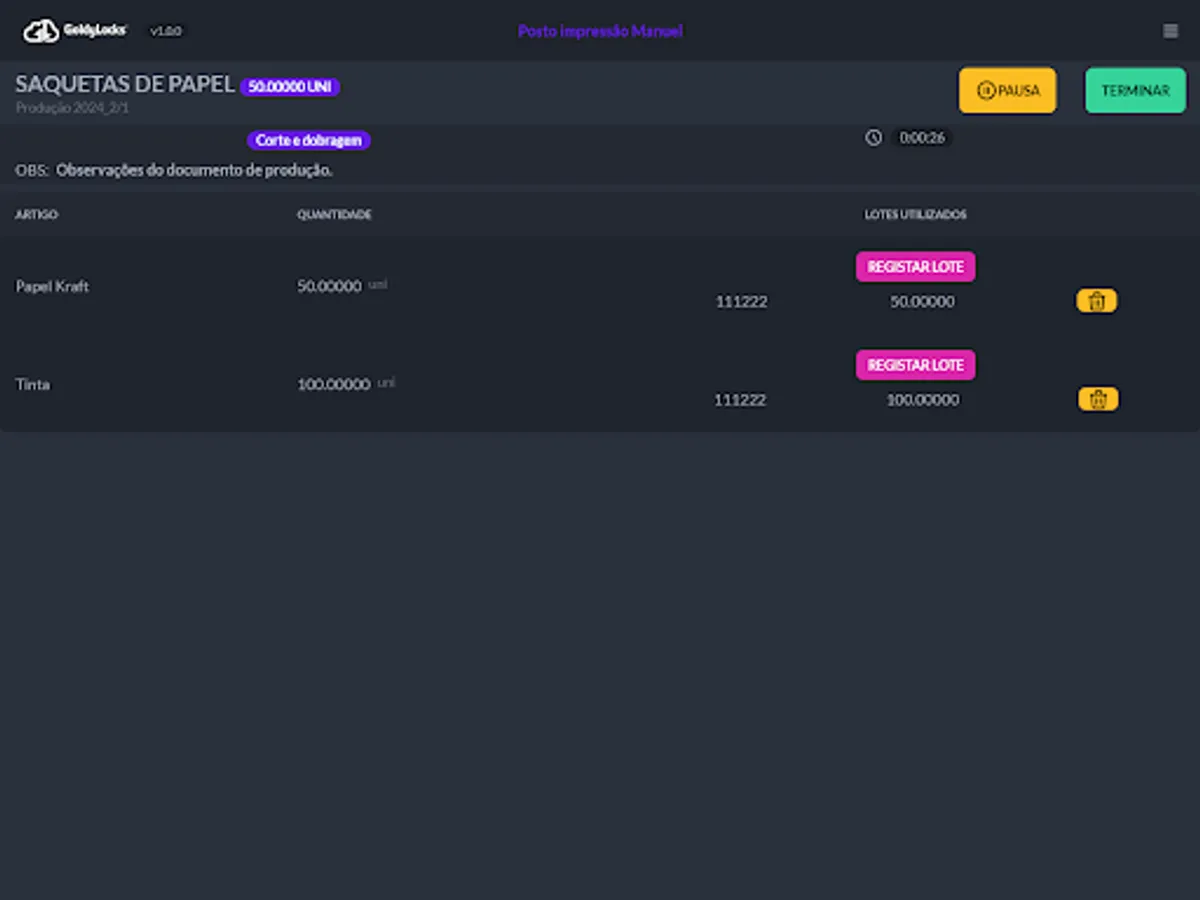This screenshot has height=900, width=1200.
Task: Click lot number 111222 in Papel Kraft row
Action: 741,301
